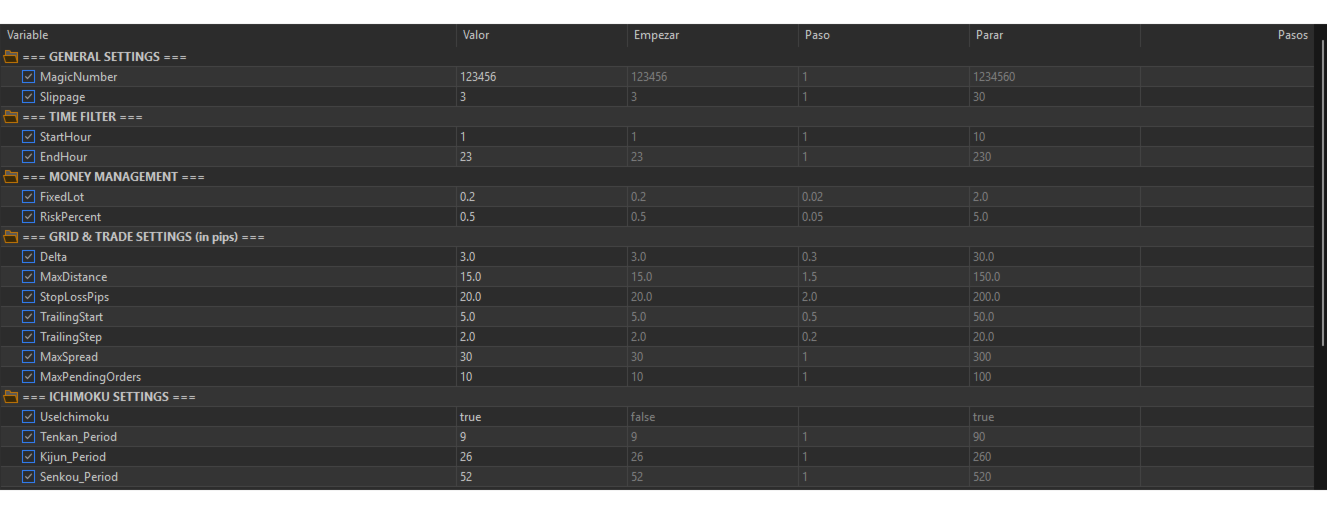1327x513 pixels.
Task: Sort by the Variable column header
Action: (x=28, y=35)
